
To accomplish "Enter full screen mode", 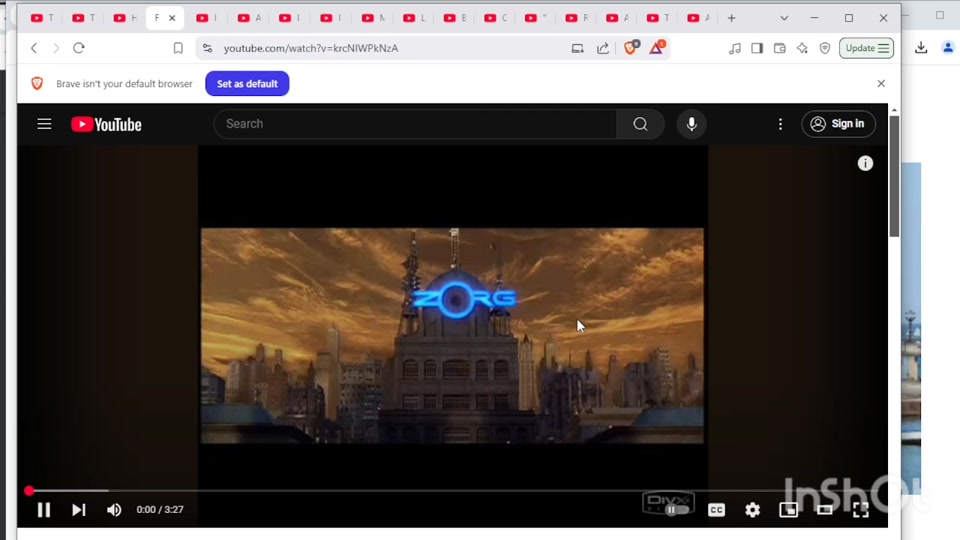I will pyautogui.click(x=860, y=510).
